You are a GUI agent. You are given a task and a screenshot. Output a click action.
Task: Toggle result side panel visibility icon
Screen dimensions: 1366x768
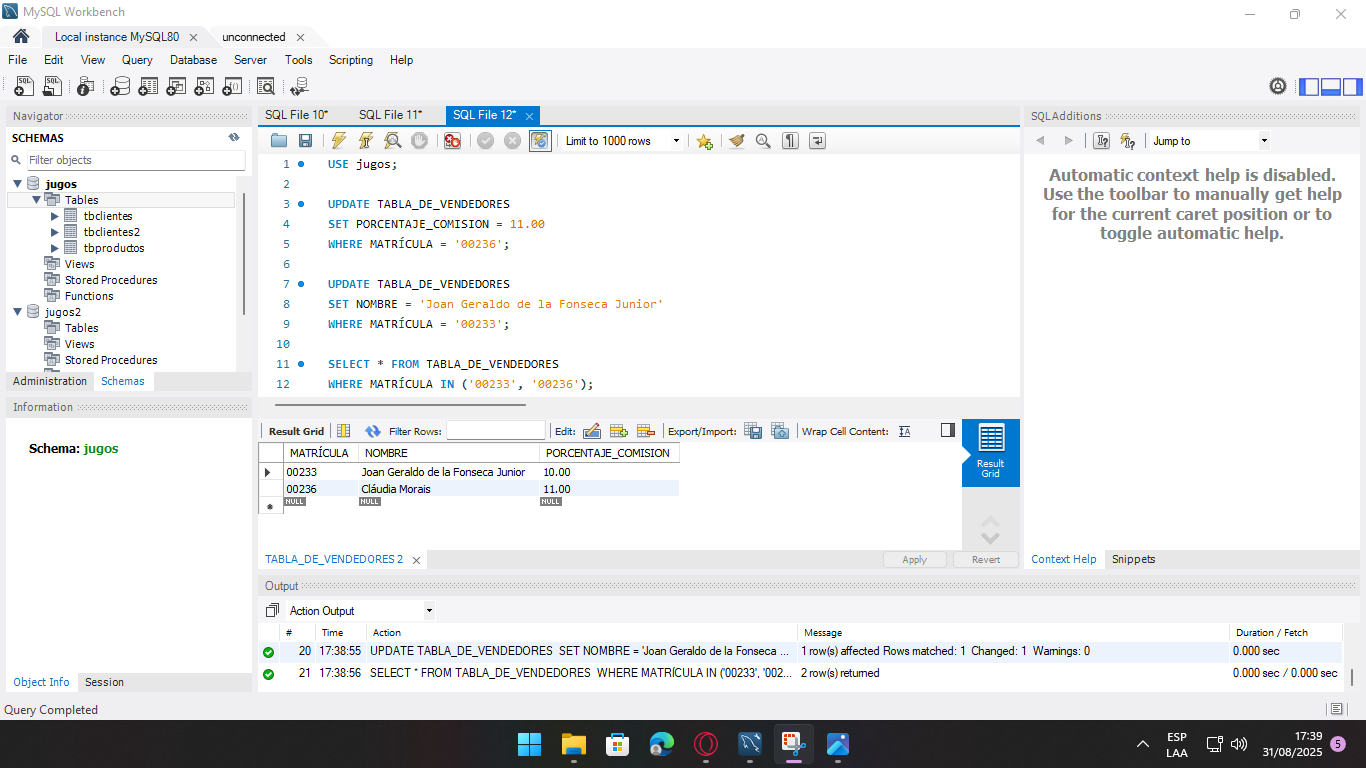948,430
